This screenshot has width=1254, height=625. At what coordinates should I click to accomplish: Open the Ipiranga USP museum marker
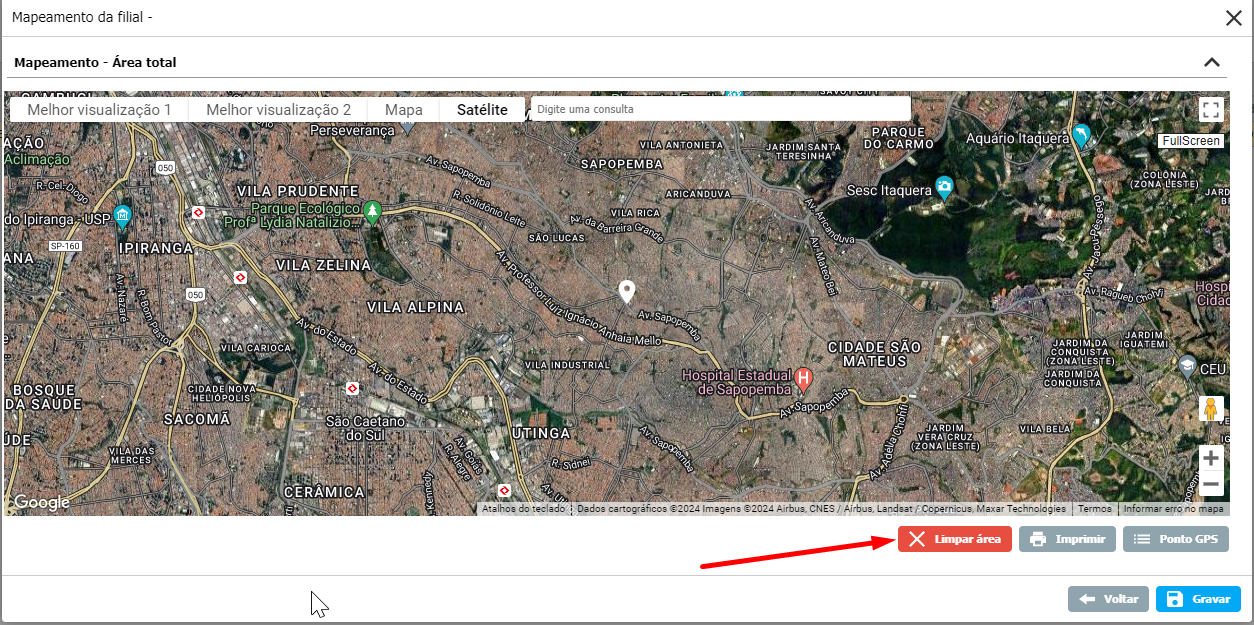pyautogui.click(x=122, y=216)
